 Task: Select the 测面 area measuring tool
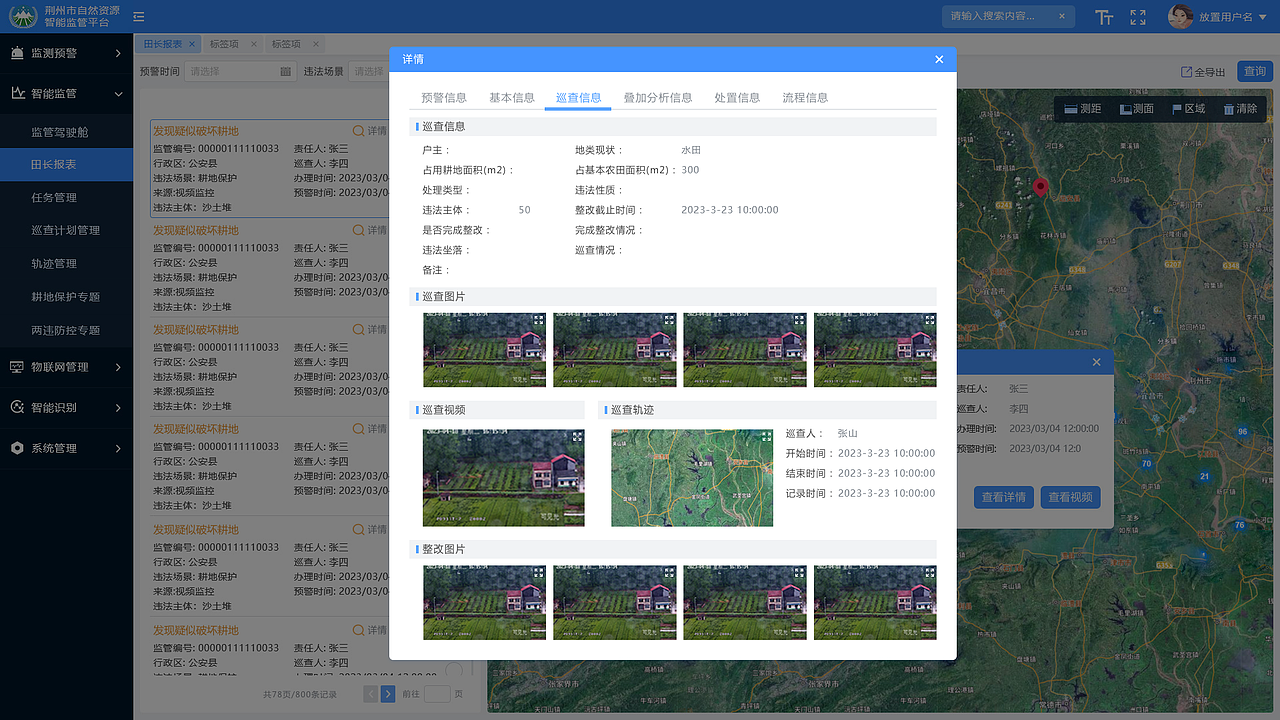pos(1136,109)
